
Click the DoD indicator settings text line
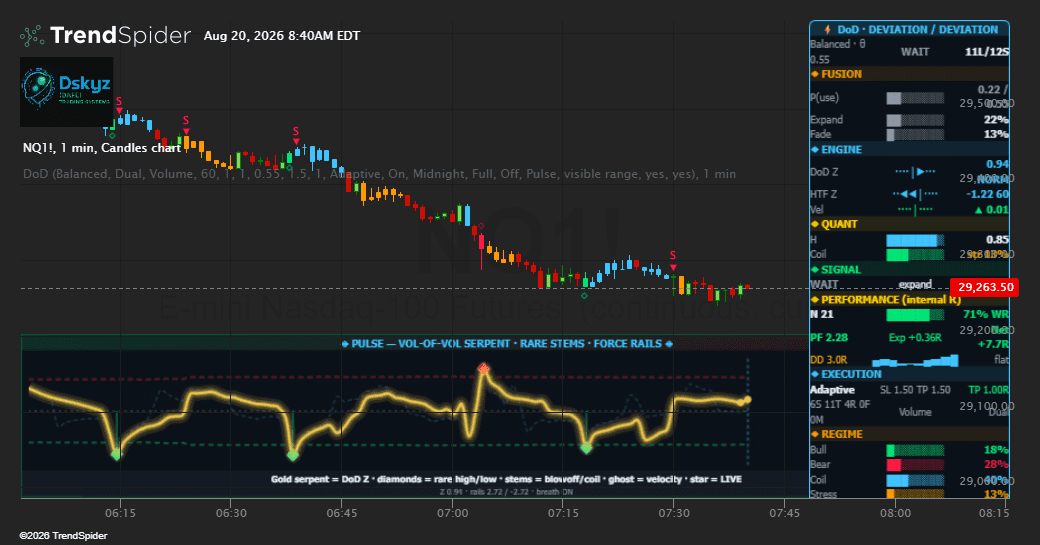click(x=379, y=174)
